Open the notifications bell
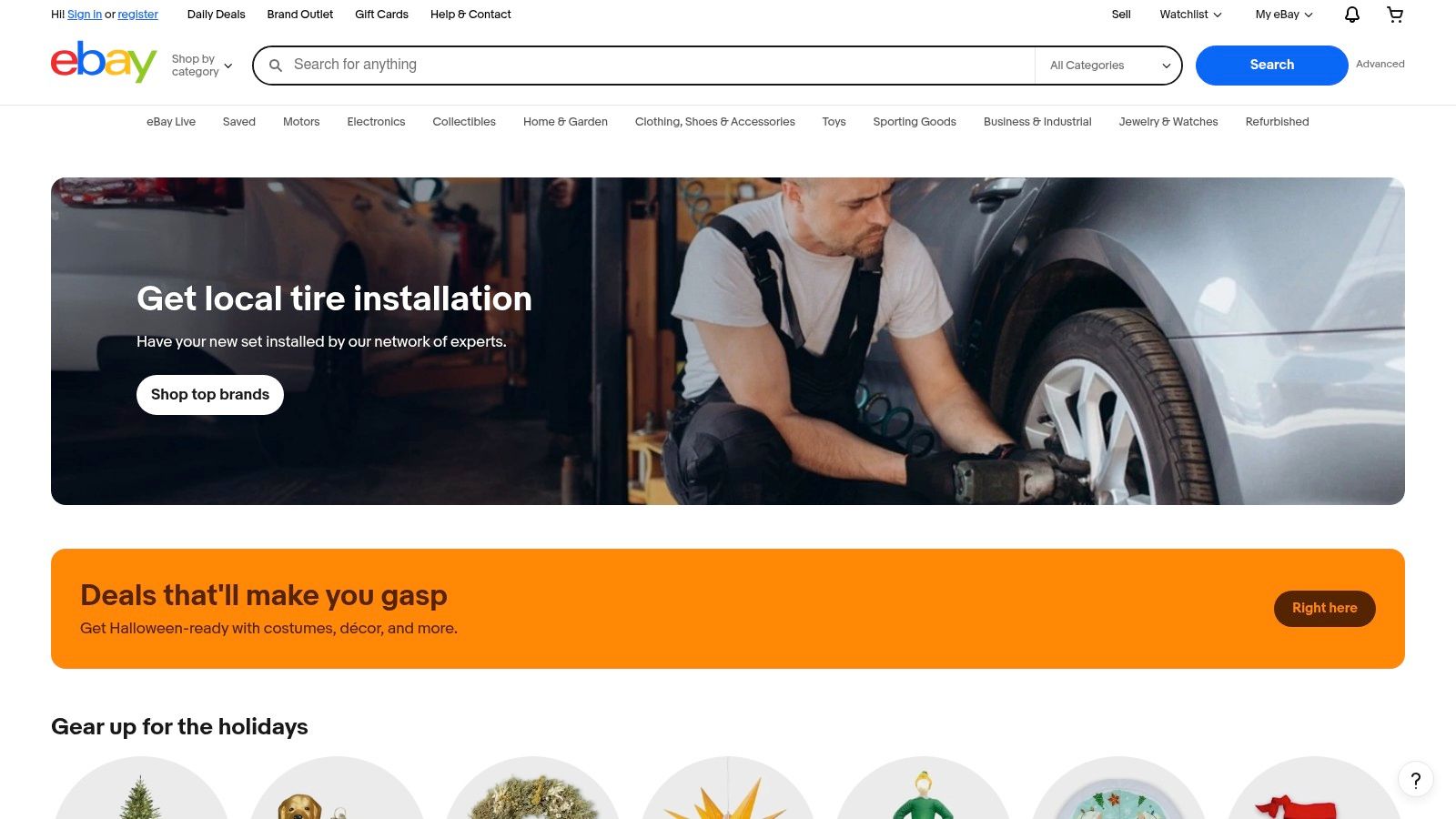This screenshot has height=819, width=1456. [x=1352, y=15]
